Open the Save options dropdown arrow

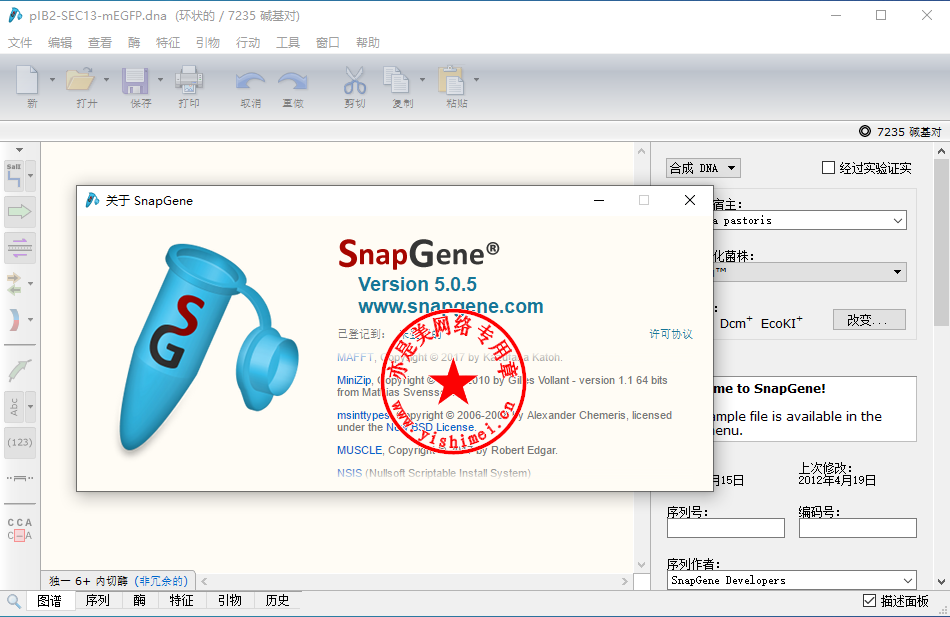[161, 79]
